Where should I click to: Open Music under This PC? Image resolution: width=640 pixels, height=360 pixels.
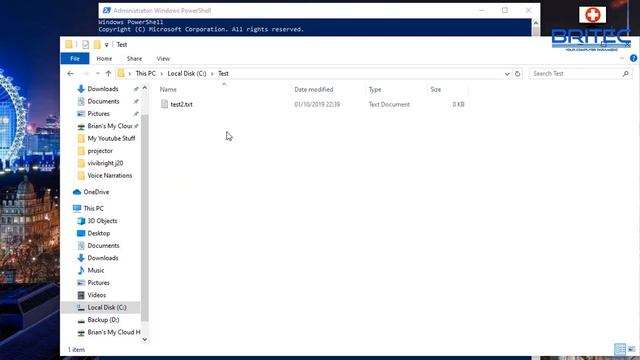(x=96, y=270)
